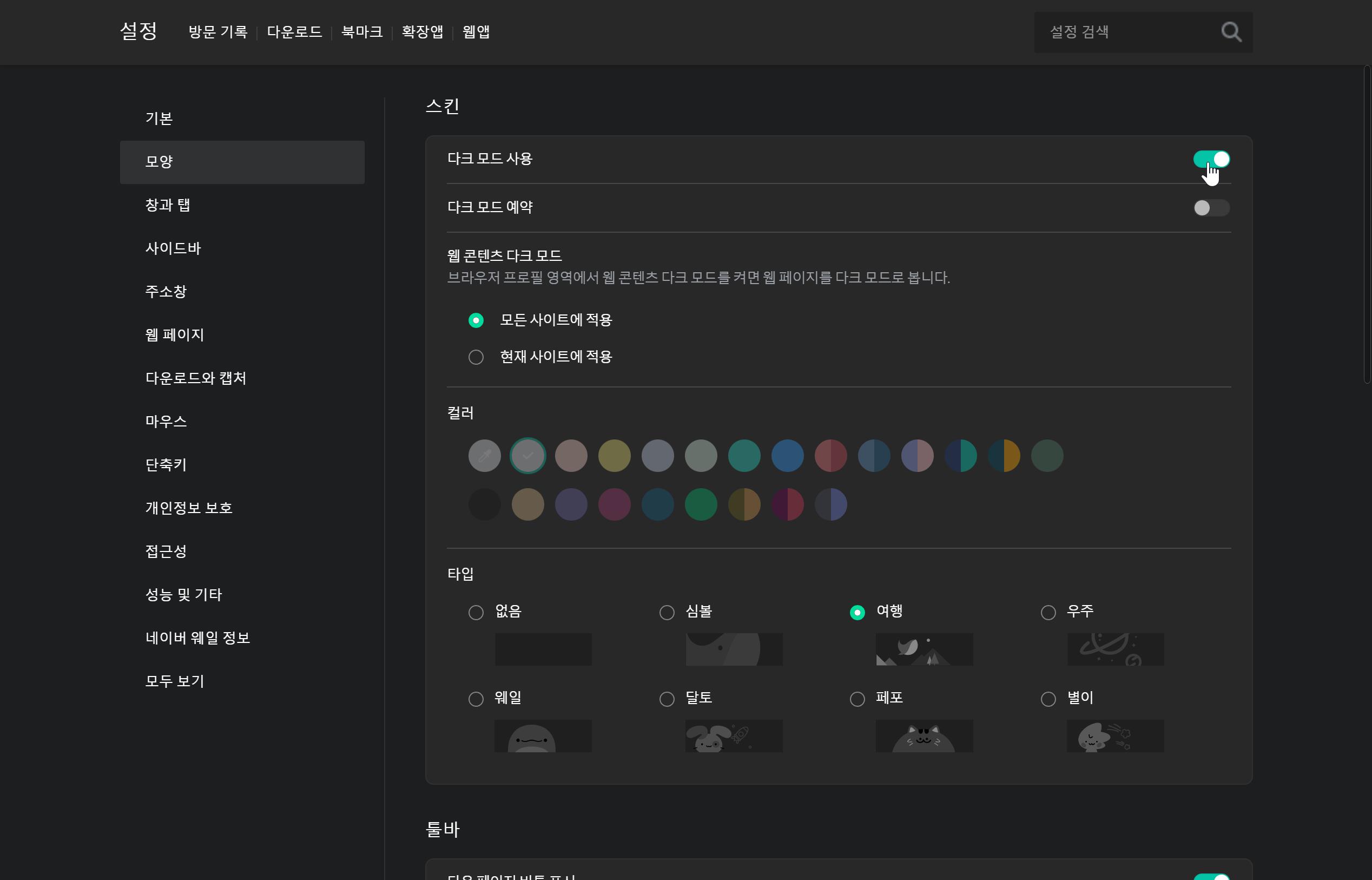The width and height of the screenshot is (1372, 880).
Task: Click the 달토 rabbit preview image
Action: click(x=734, y=736)
